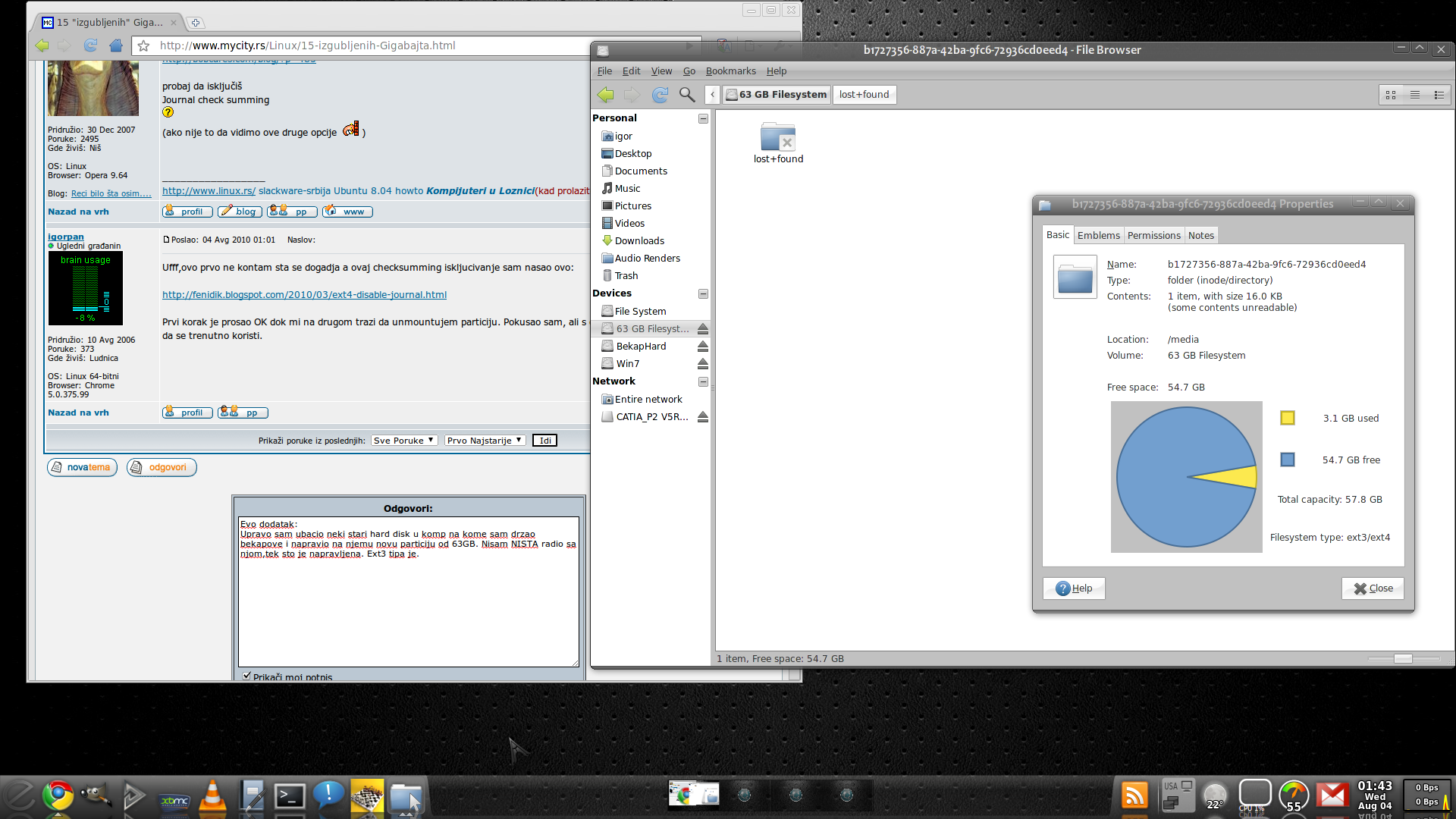Close the Properties dialog with Close button
The height and width of the screenshot is (819, 1456).
pos(1373,588)
